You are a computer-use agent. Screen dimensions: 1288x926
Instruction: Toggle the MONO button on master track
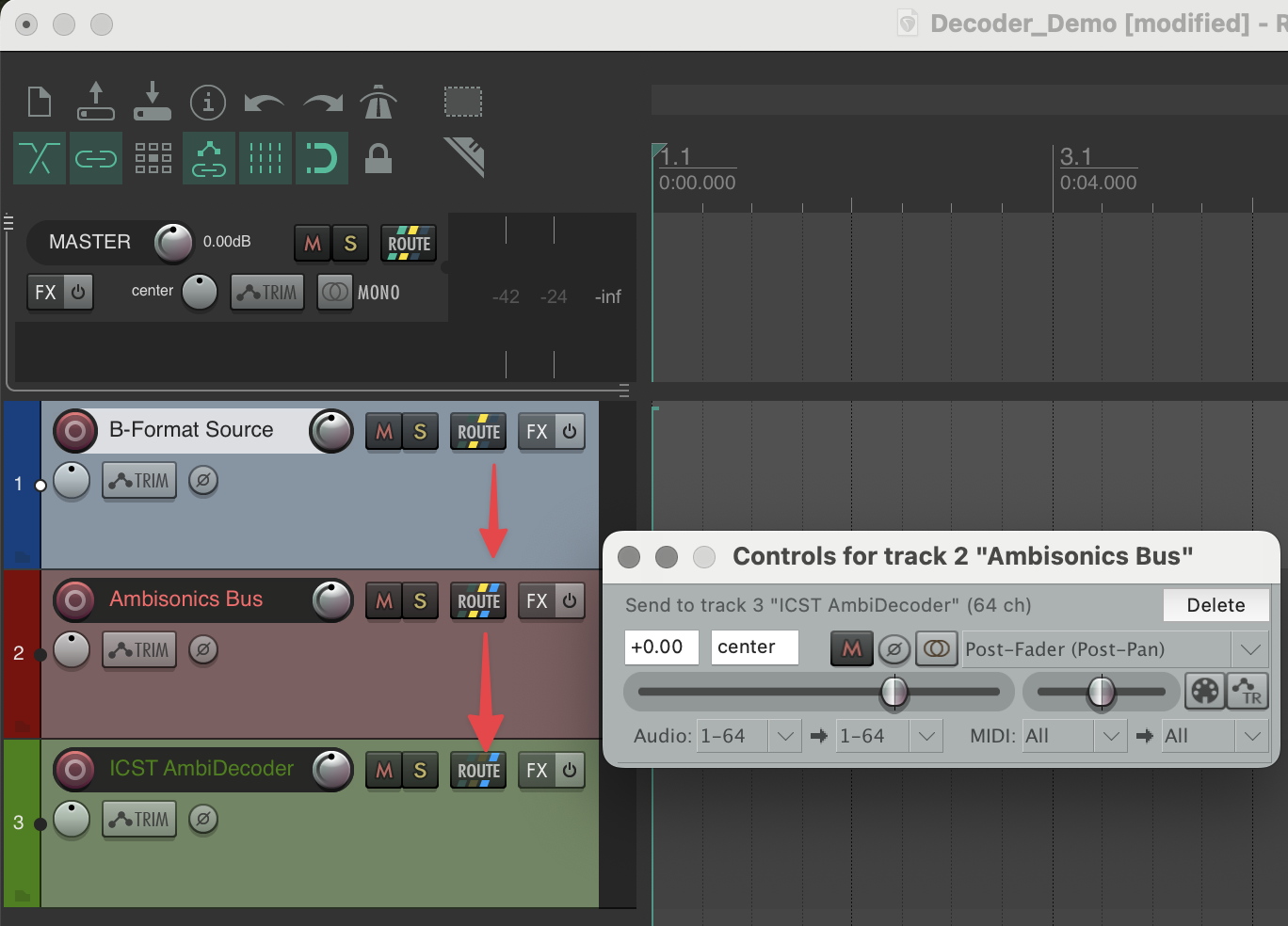[x=360, y=293]
